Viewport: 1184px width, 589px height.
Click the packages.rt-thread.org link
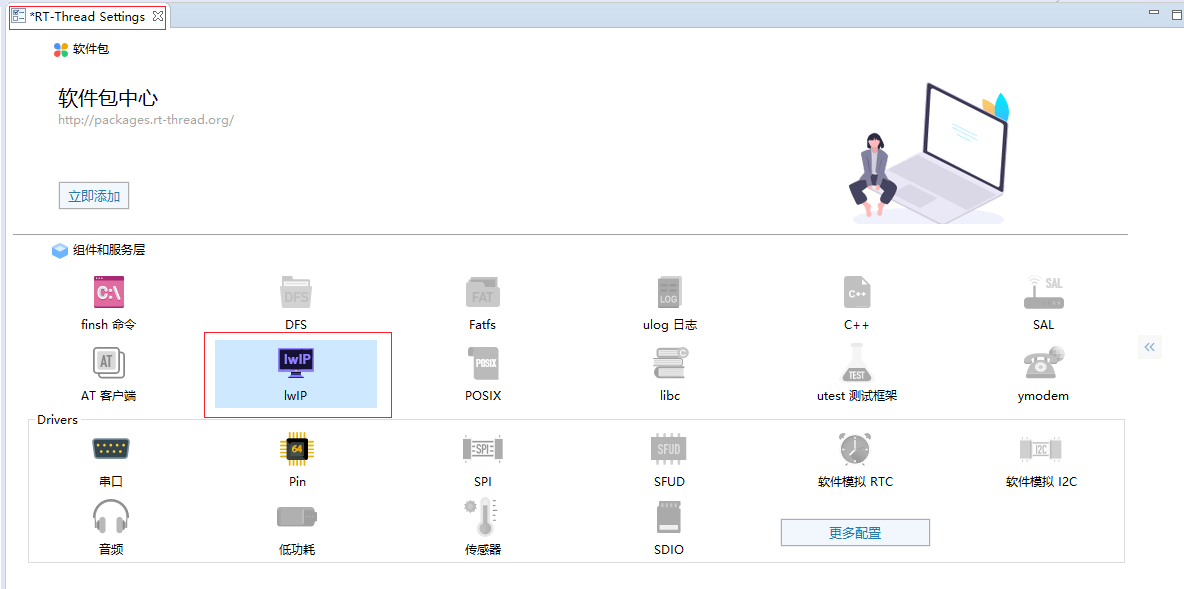pyautogui.click(x=147, y=119)
